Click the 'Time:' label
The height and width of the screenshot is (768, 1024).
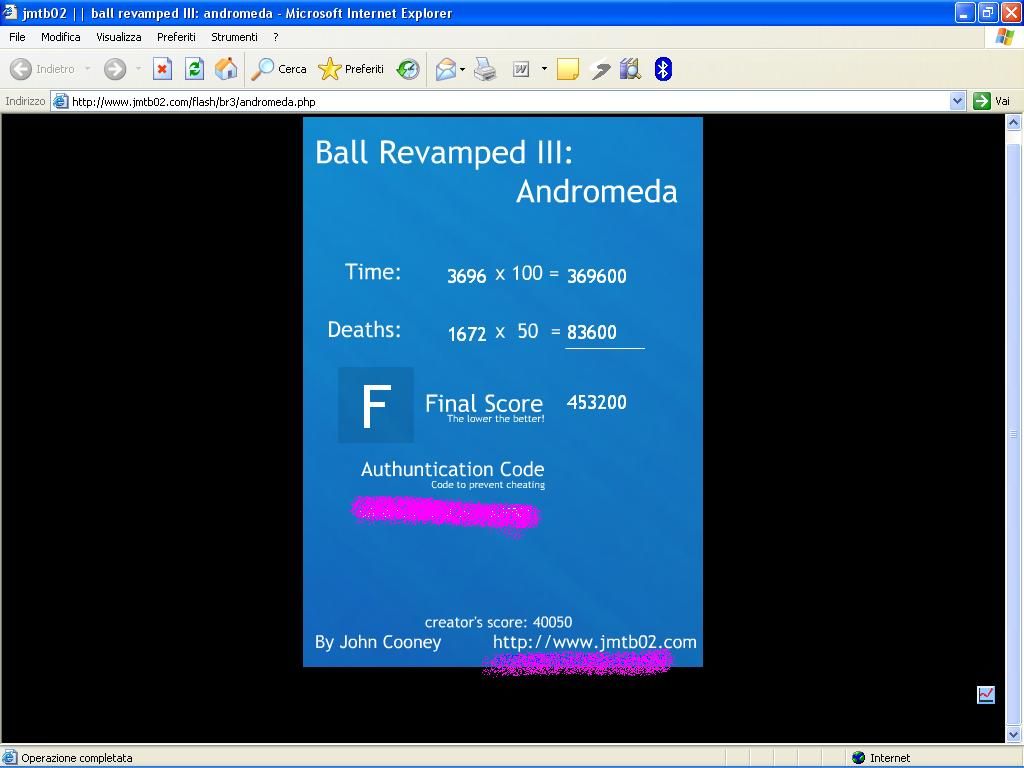(x=373, y=272)
